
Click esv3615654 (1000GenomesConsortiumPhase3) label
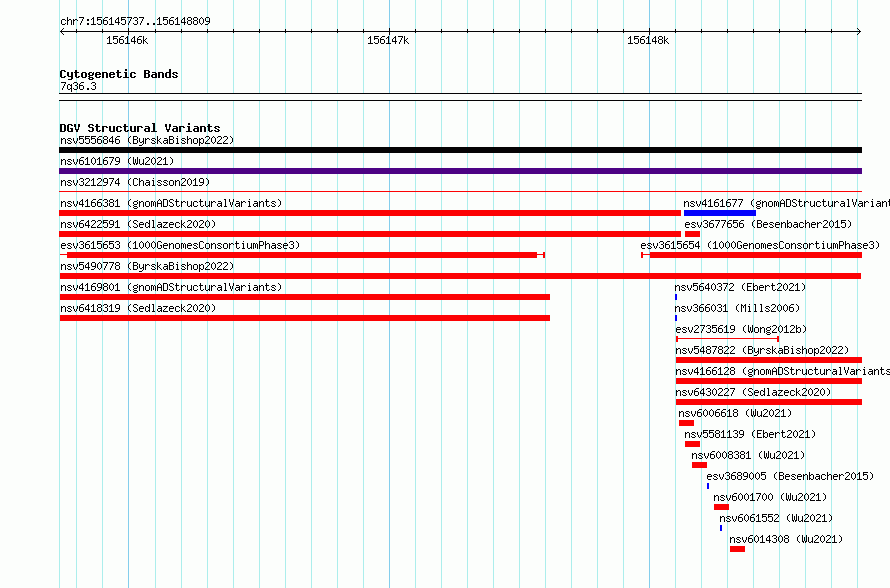pyautogui.click(x=760, y=245)
